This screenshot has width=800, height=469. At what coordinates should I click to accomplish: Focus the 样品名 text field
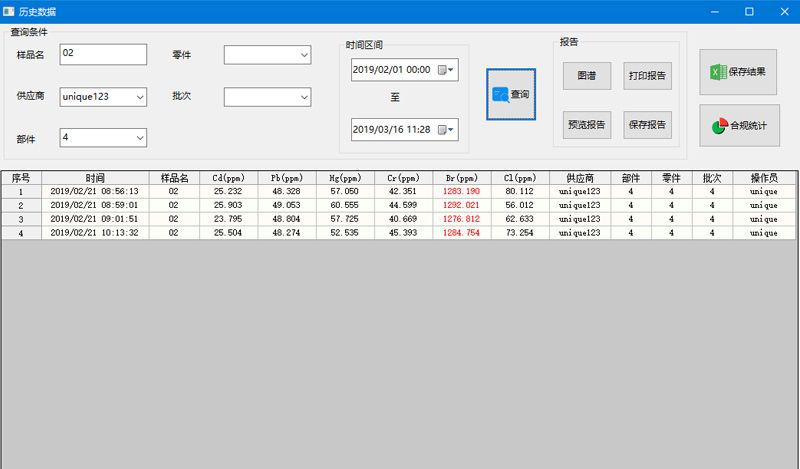pyautogui.click(x=103, y=54)
